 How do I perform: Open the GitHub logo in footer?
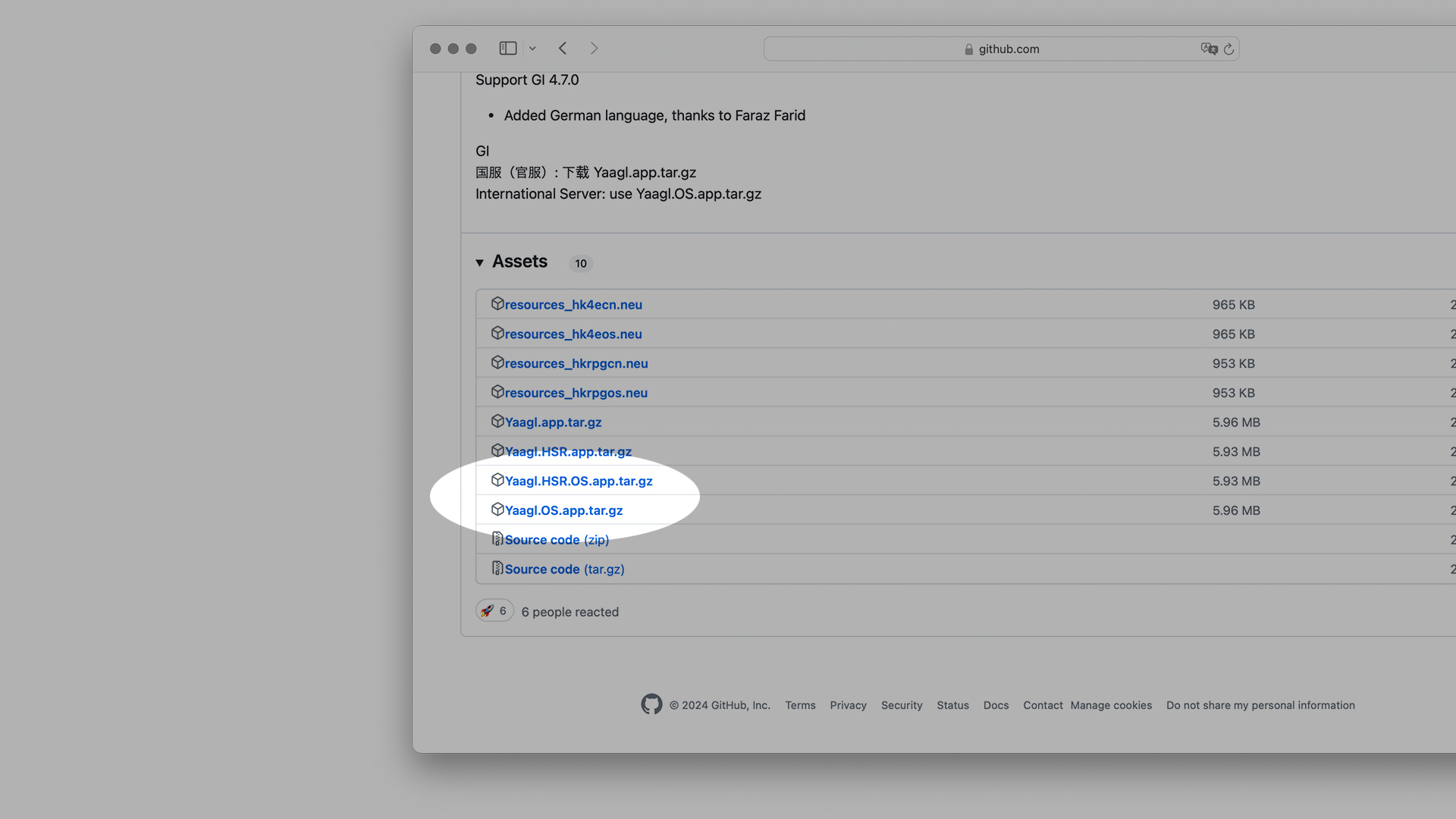pyautogui.click(x=651, y=704)
